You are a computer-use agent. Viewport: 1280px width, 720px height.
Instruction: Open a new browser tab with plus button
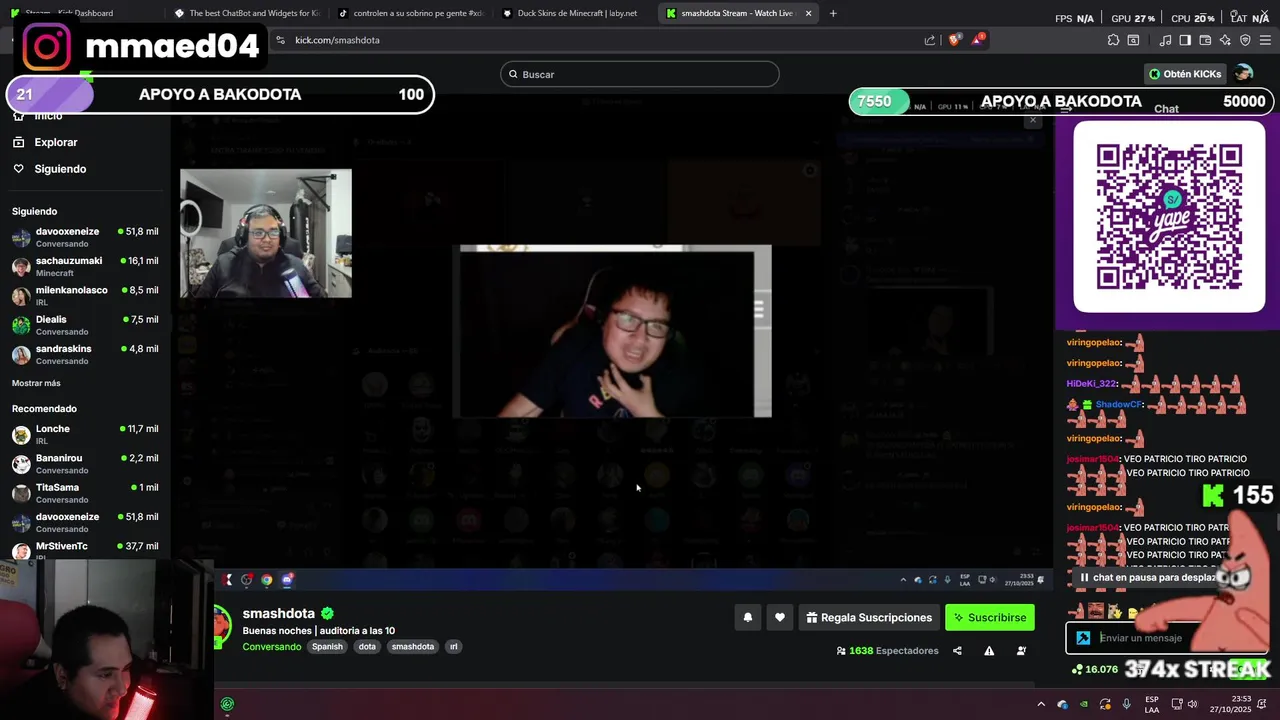(833, 13)
